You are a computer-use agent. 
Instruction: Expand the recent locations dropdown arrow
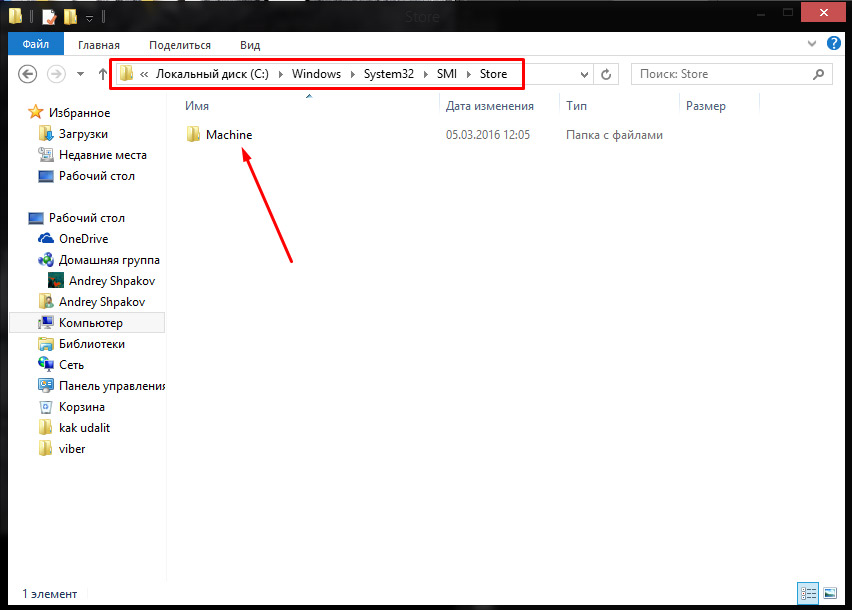[x=80, y=74]
